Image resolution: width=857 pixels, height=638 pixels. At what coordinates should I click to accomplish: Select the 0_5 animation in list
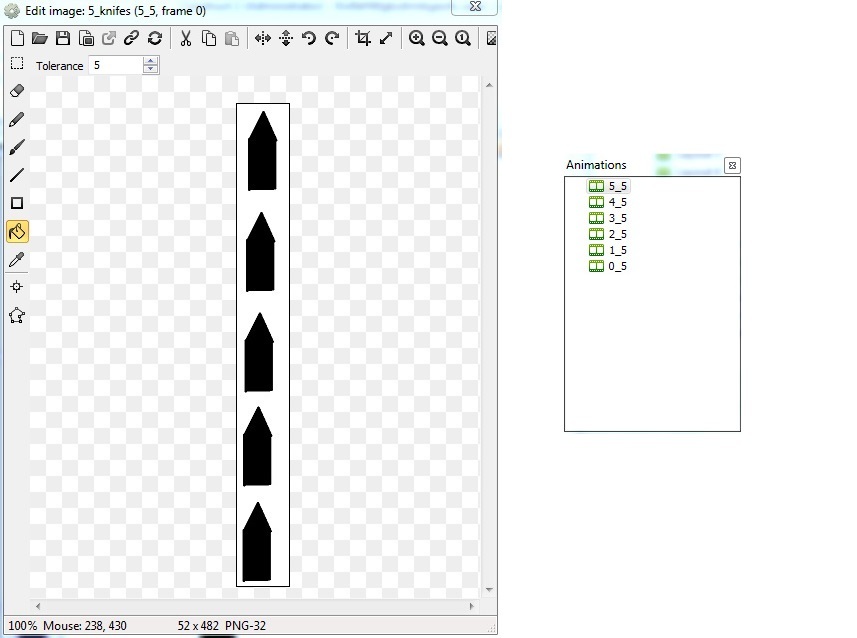[617, 266]
